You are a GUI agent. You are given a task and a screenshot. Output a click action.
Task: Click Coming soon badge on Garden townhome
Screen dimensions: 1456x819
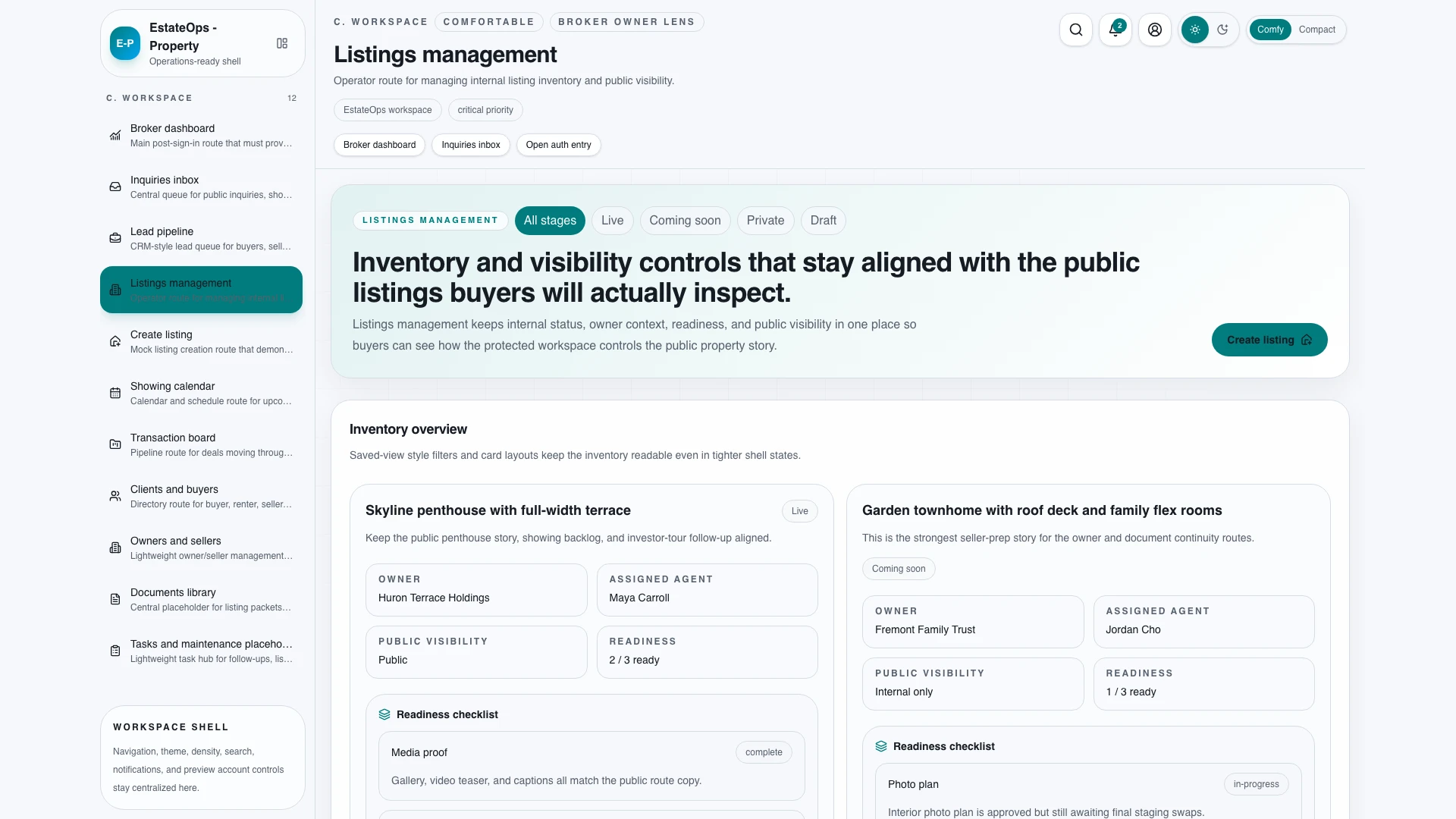tap(899, 569)
